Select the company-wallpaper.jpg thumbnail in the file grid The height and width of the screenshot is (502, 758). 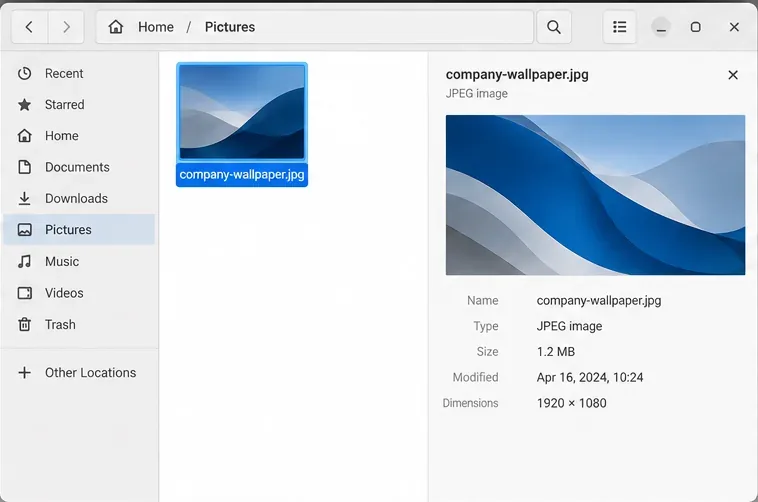[242, 112]
